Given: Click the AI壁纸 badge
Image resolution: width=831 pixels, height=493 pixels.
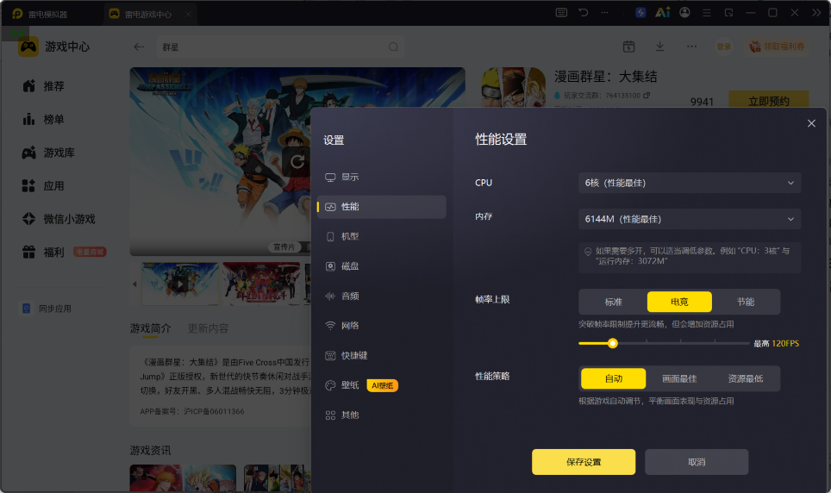Looking at the screenshot, I should 382,385.
